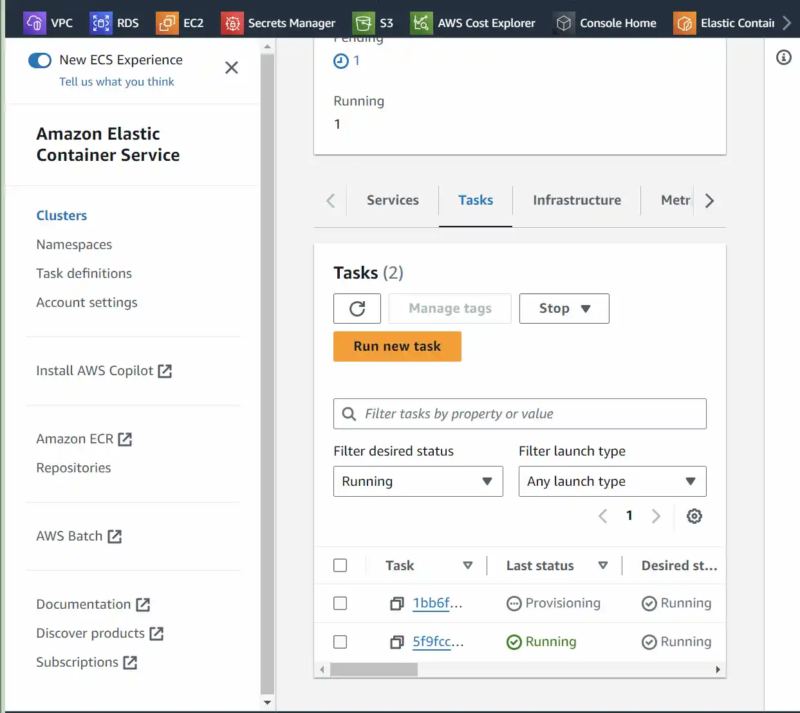Refresh the tasks list
The image size is (800, 713).
pyautogui.click(x=357, y=308)
